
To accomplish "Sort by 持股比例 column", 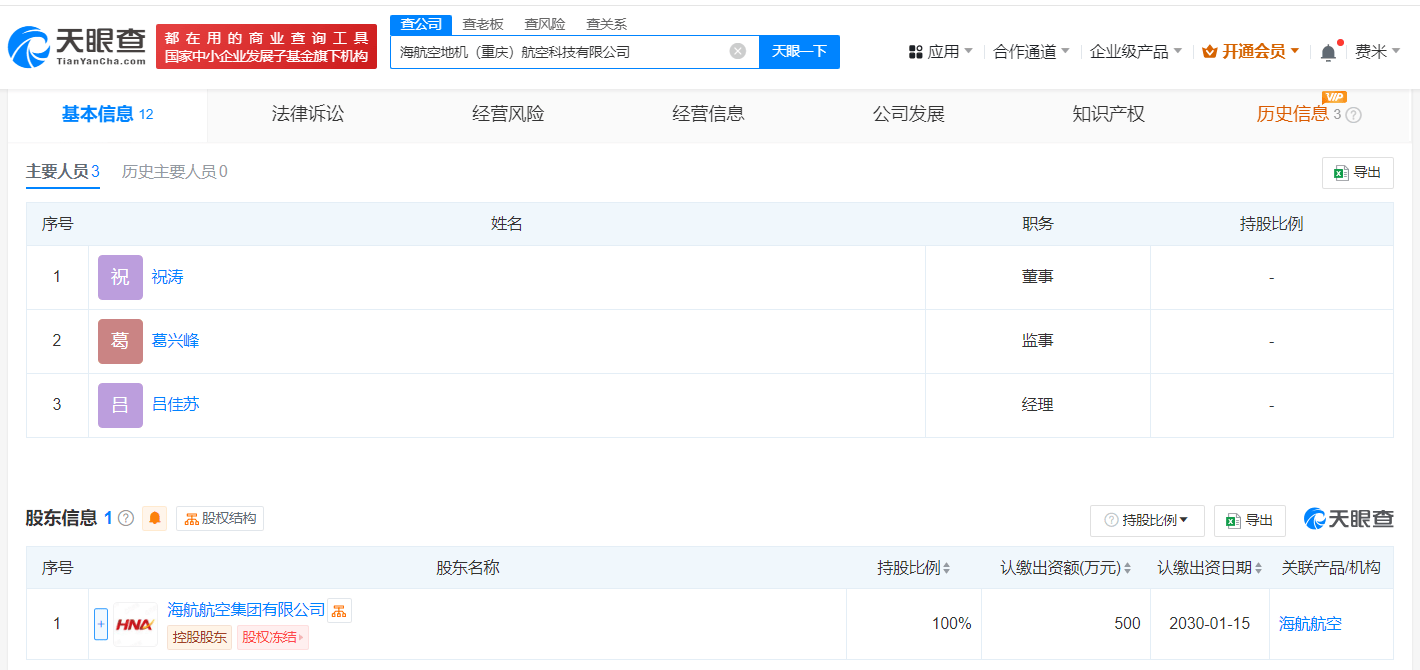I will [914, 568].
